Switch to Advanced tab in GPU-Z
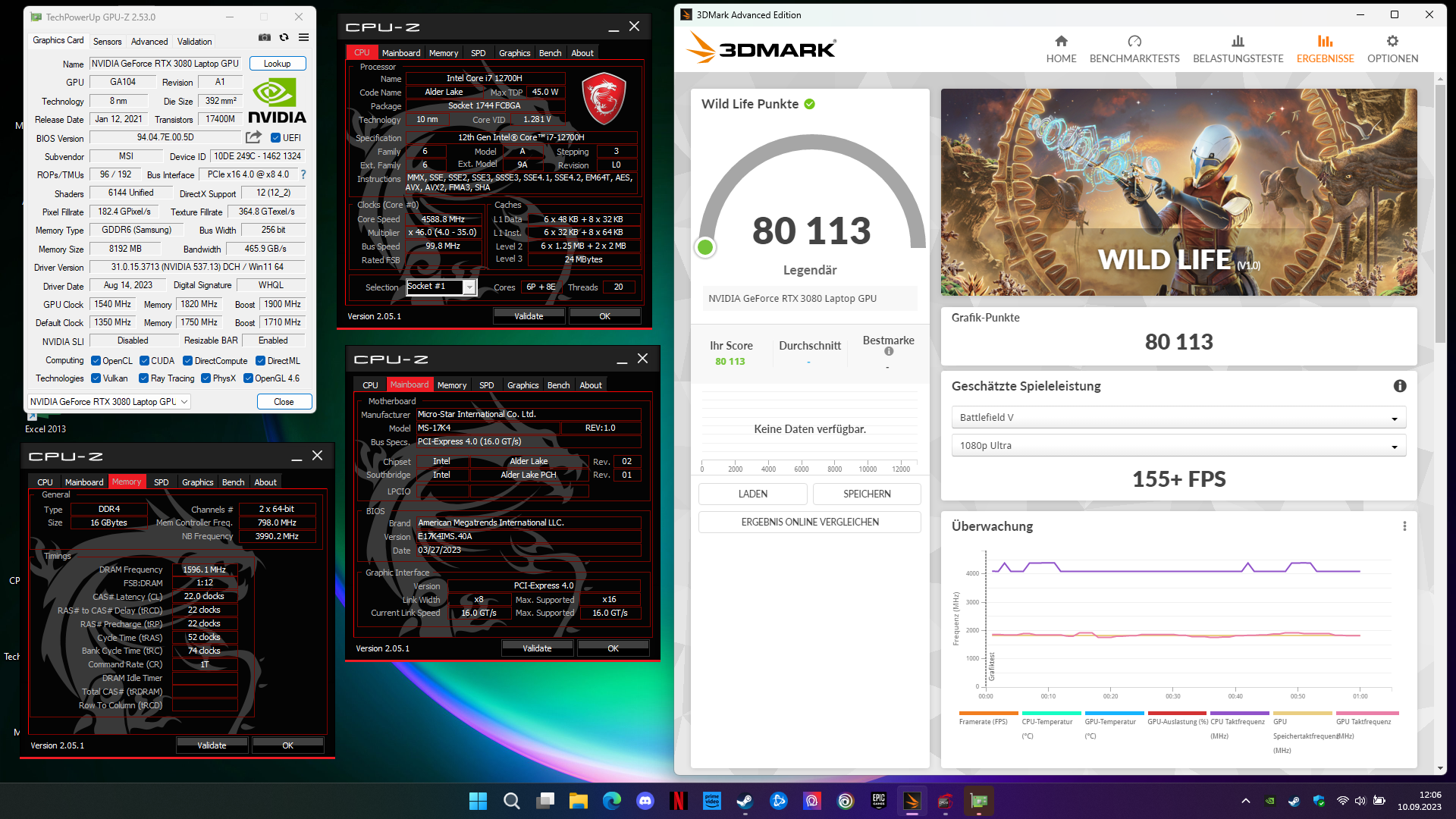The image size is (1456, 819). [x=149, y=42]
